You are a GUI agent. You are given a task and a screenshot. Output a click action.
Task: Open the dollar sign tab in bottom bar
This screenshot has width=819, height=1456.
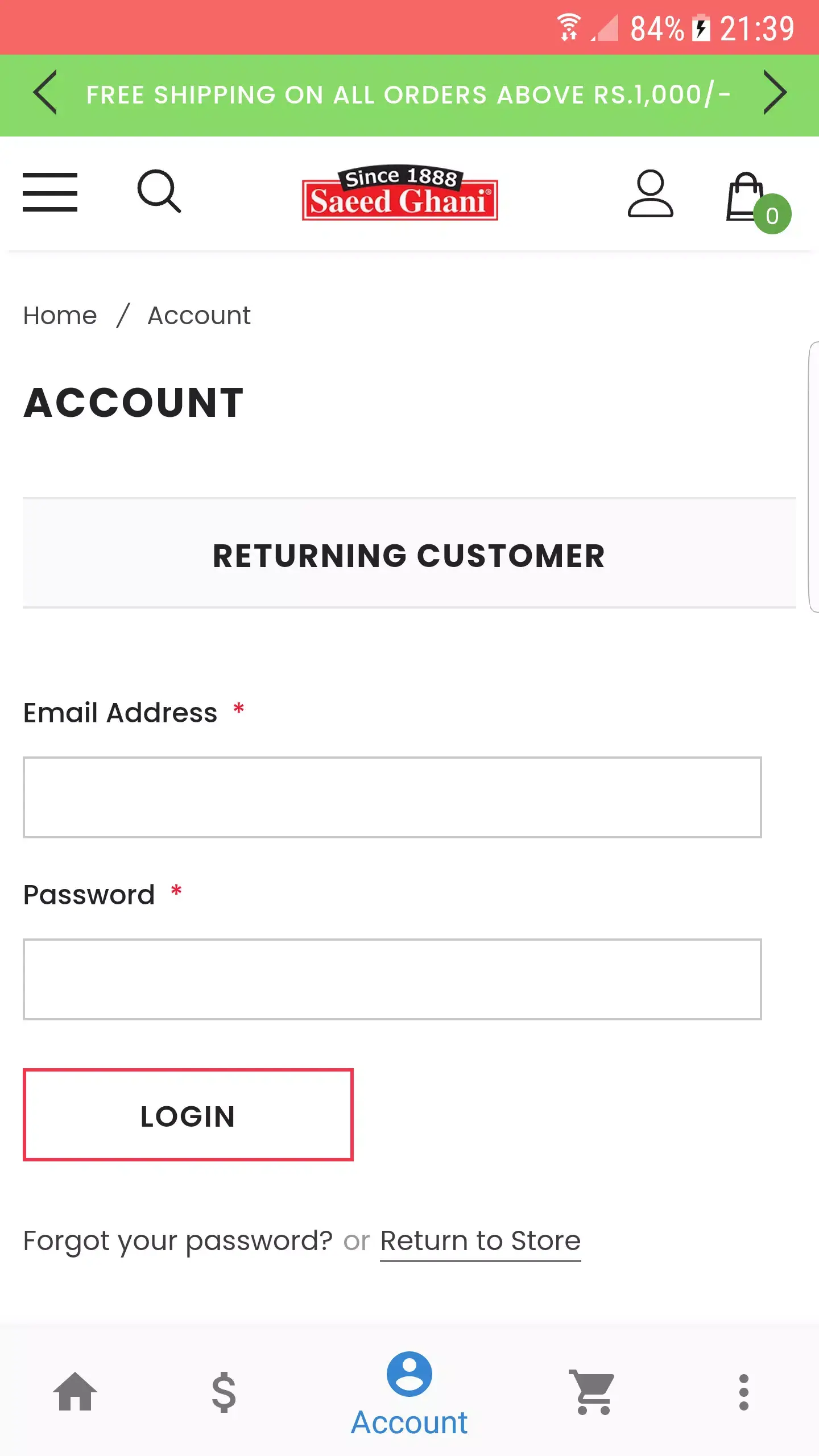point(224,1392)
